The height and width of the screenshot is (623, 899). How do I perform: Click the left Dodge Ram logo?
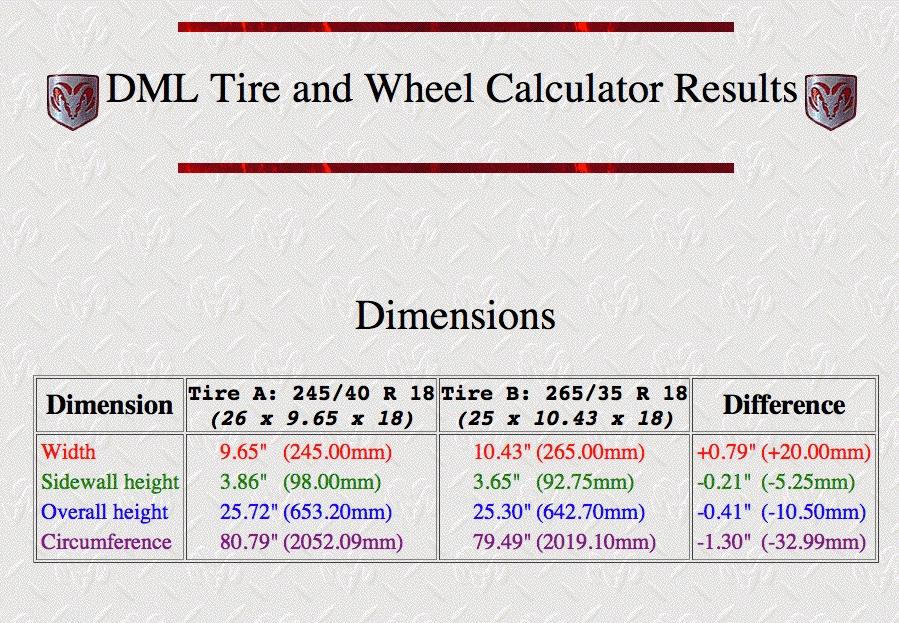(72, 101)
